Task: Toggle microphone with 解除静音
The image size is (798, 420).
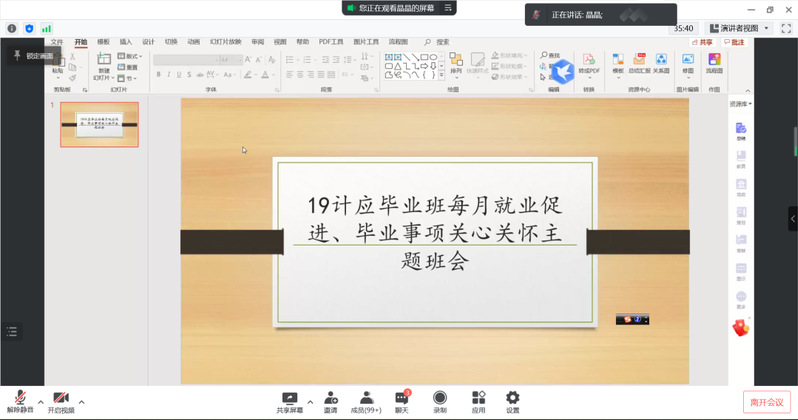Action: pos(20,400)
